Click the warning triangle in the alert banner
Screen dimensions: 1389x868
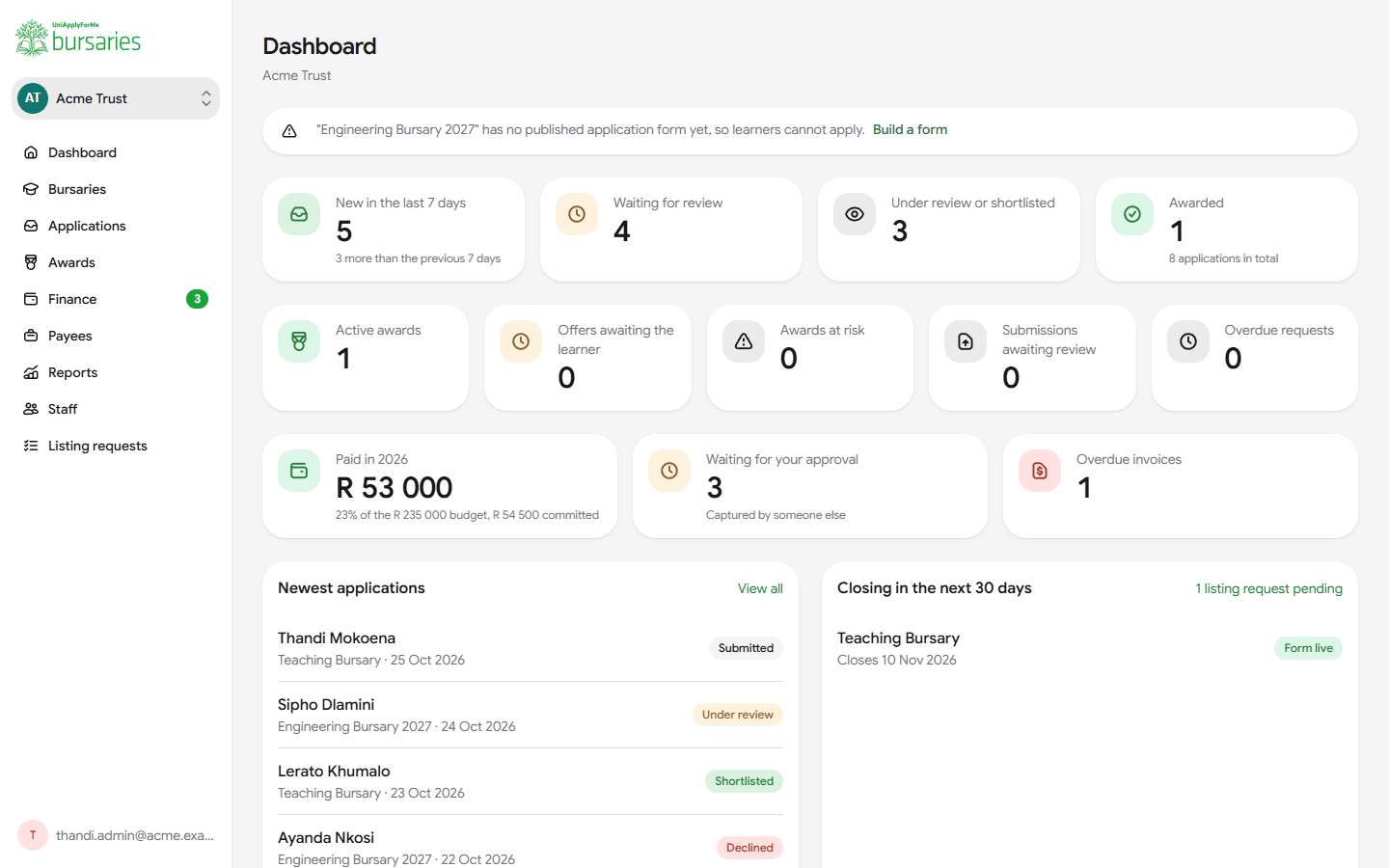289,131
